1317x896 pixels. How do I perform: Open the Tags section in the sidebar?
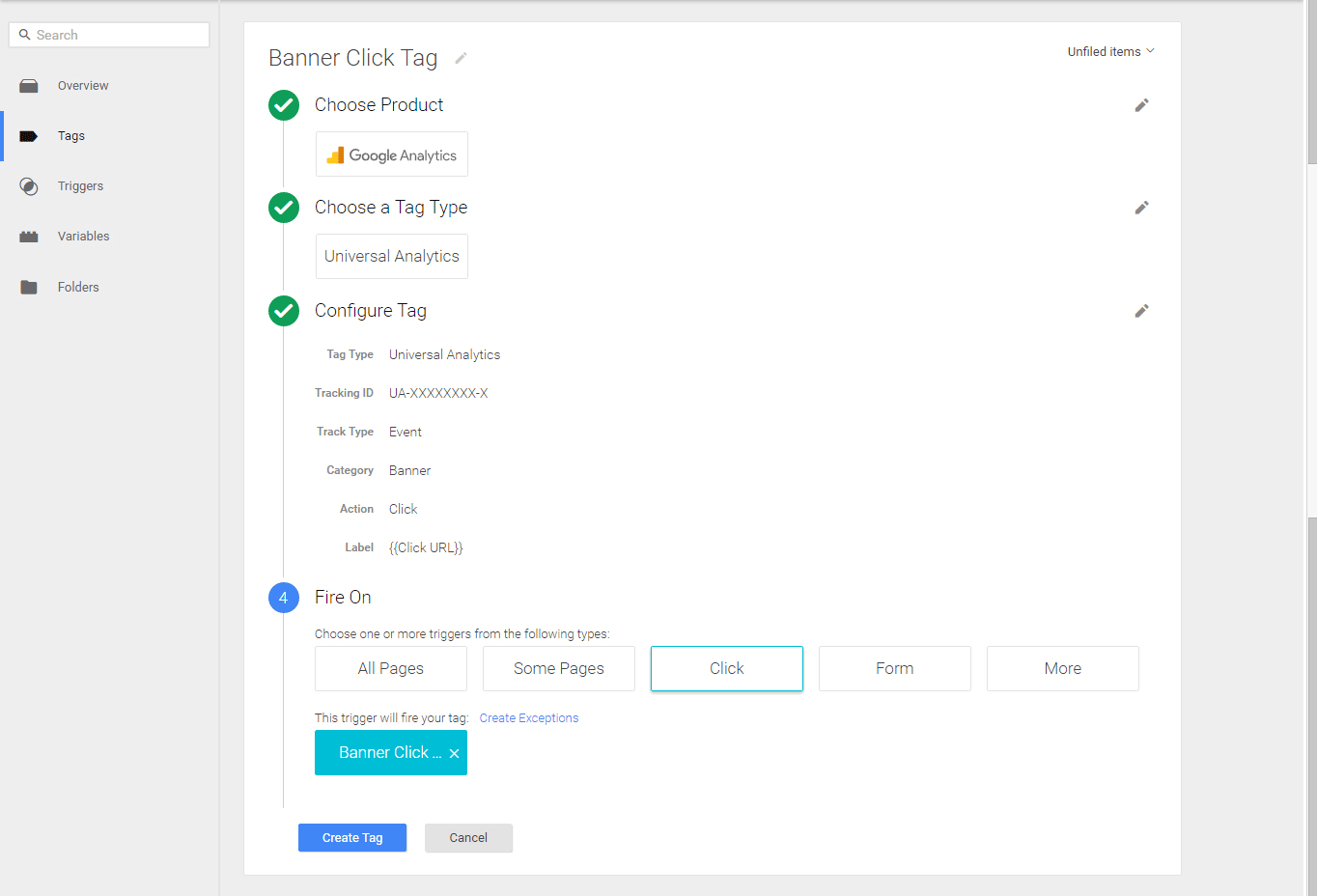70,135
